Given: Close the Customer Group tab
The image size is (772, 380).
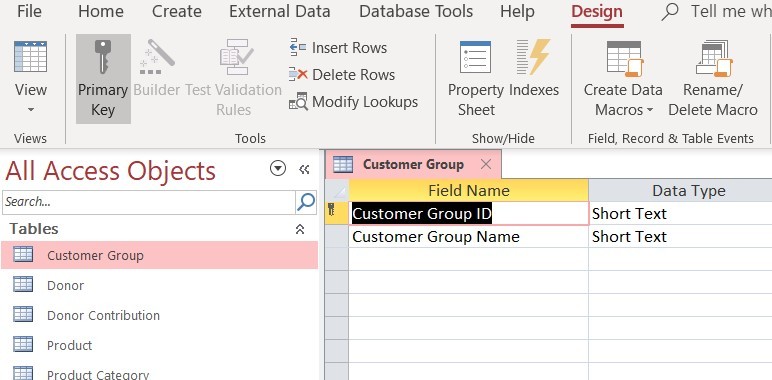Looking at the screenshot, I should (x=486, y=164).
